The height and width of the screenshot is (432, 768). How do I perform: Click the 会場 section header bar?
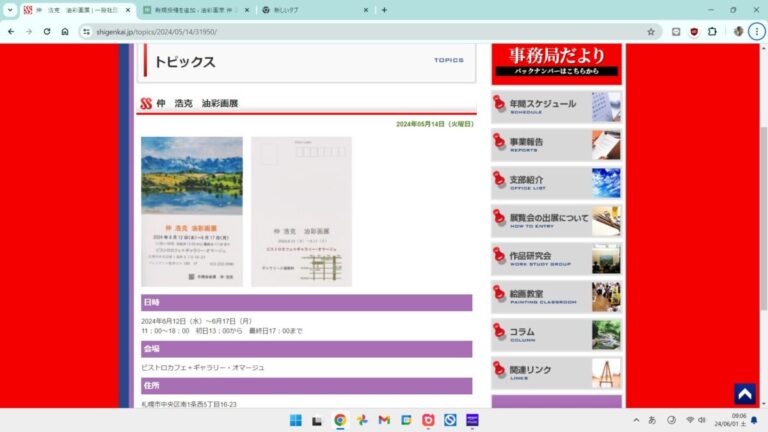[x=307, y=349]
